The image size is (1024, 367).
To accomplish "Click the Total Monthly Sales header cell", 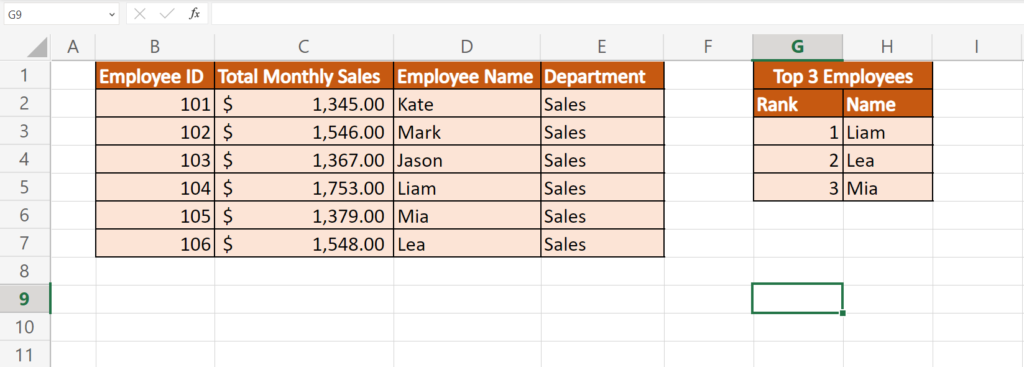I will coord(304,76).
